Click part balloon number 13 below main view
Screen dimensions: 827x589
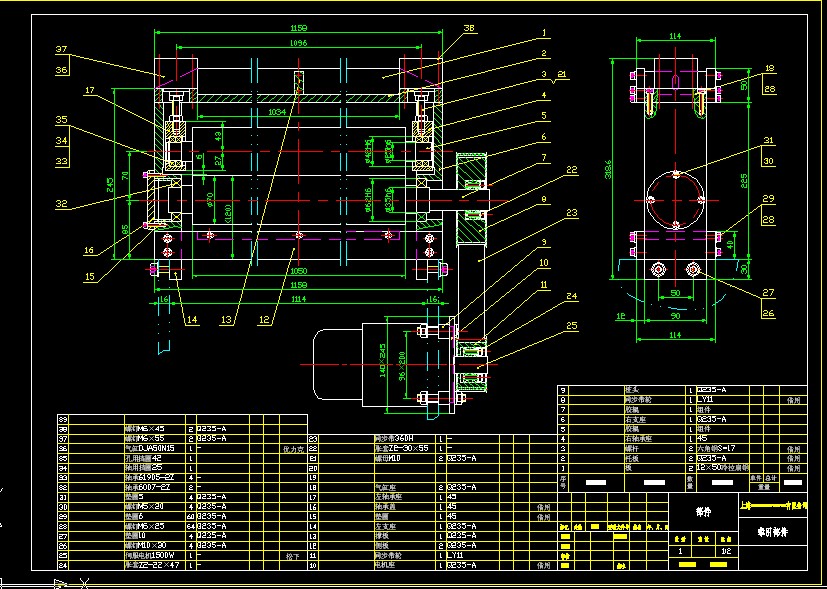pos(228,320)
